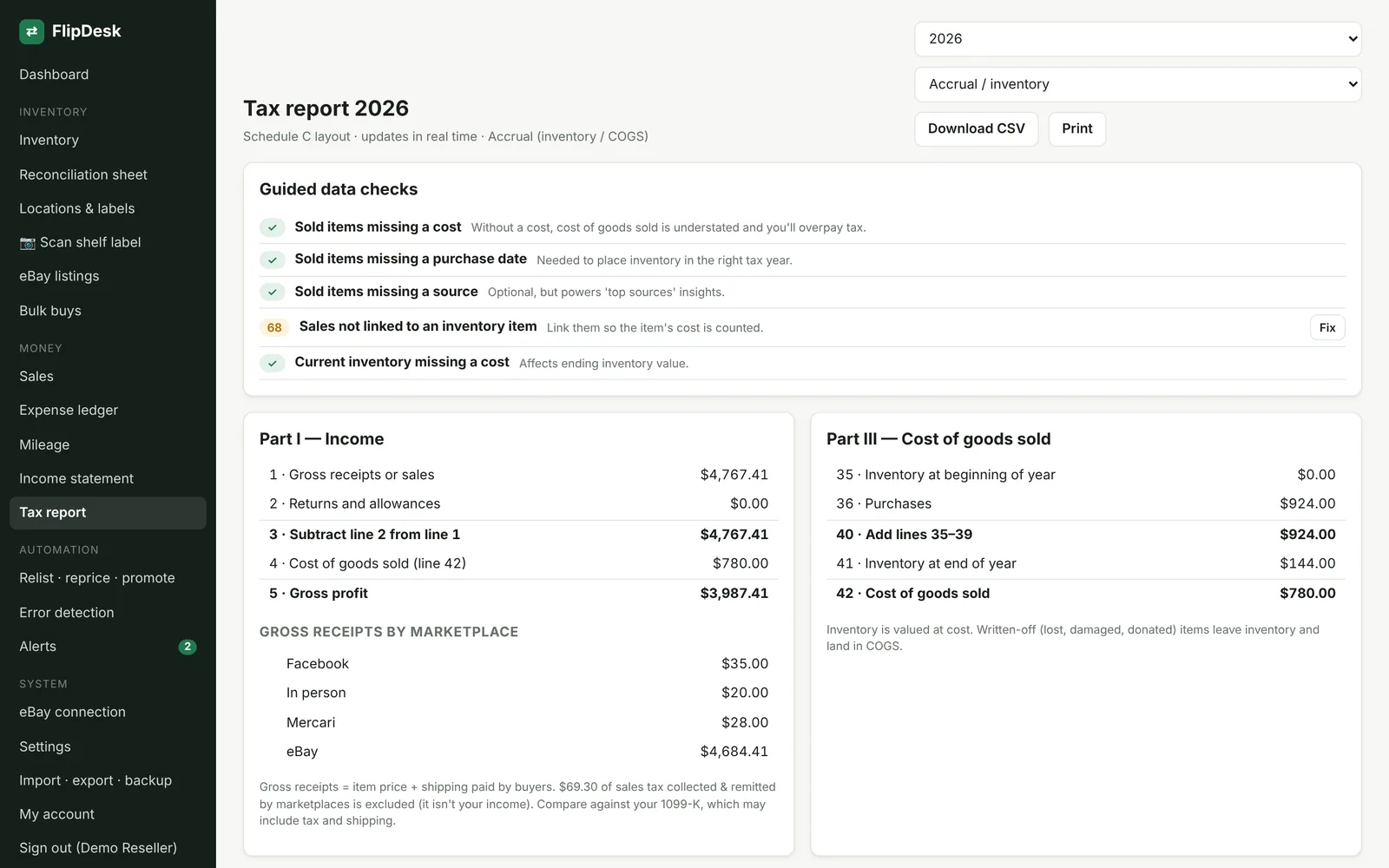Click the eBay gross receipts amount $4,684.41
Viewport: 1389px width, 868px height.
point(734,752)
